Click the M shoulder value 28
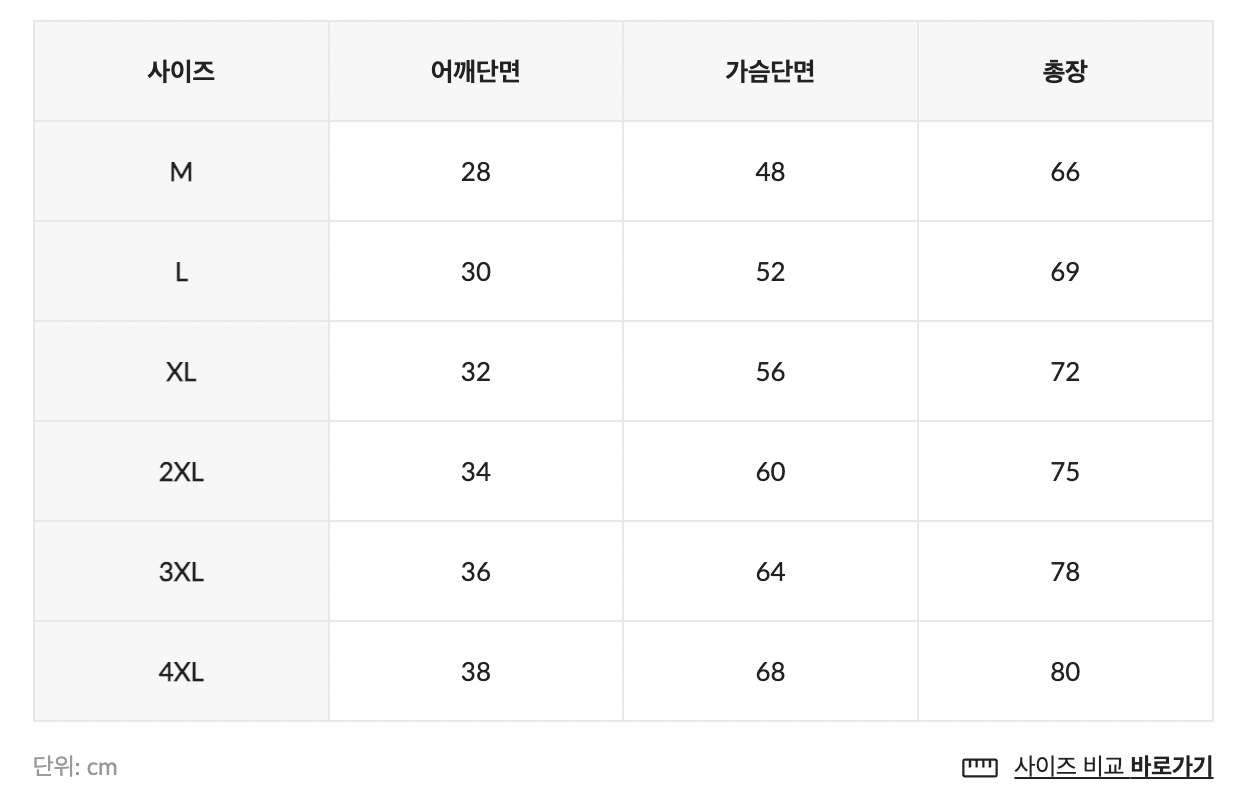 pos(476,172)
